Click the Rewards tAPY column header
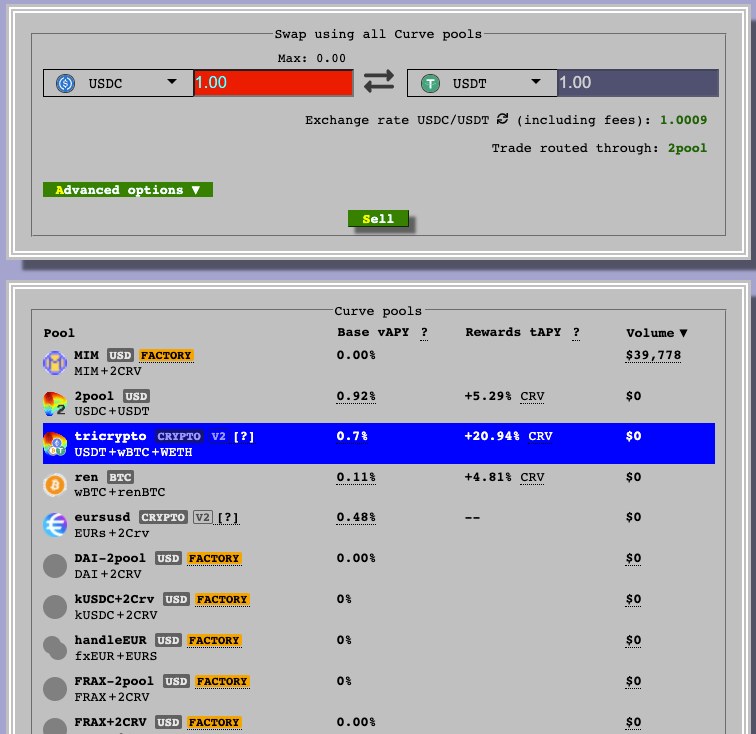Screen dimensions: 756x734 [x=513, y=332]
